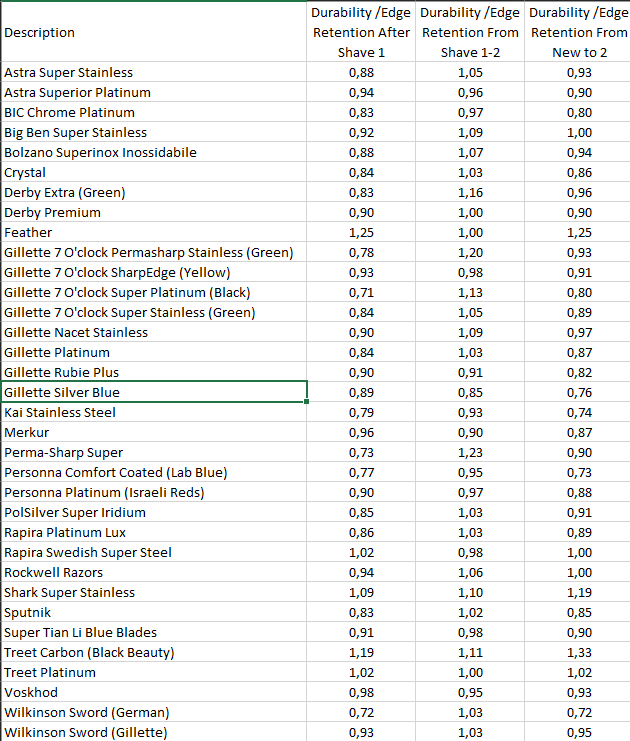The height and width of the screenshot is (741, 630).
Task: Select Treet Carbon's 1,33 New to 2 value
Action: 578,653
